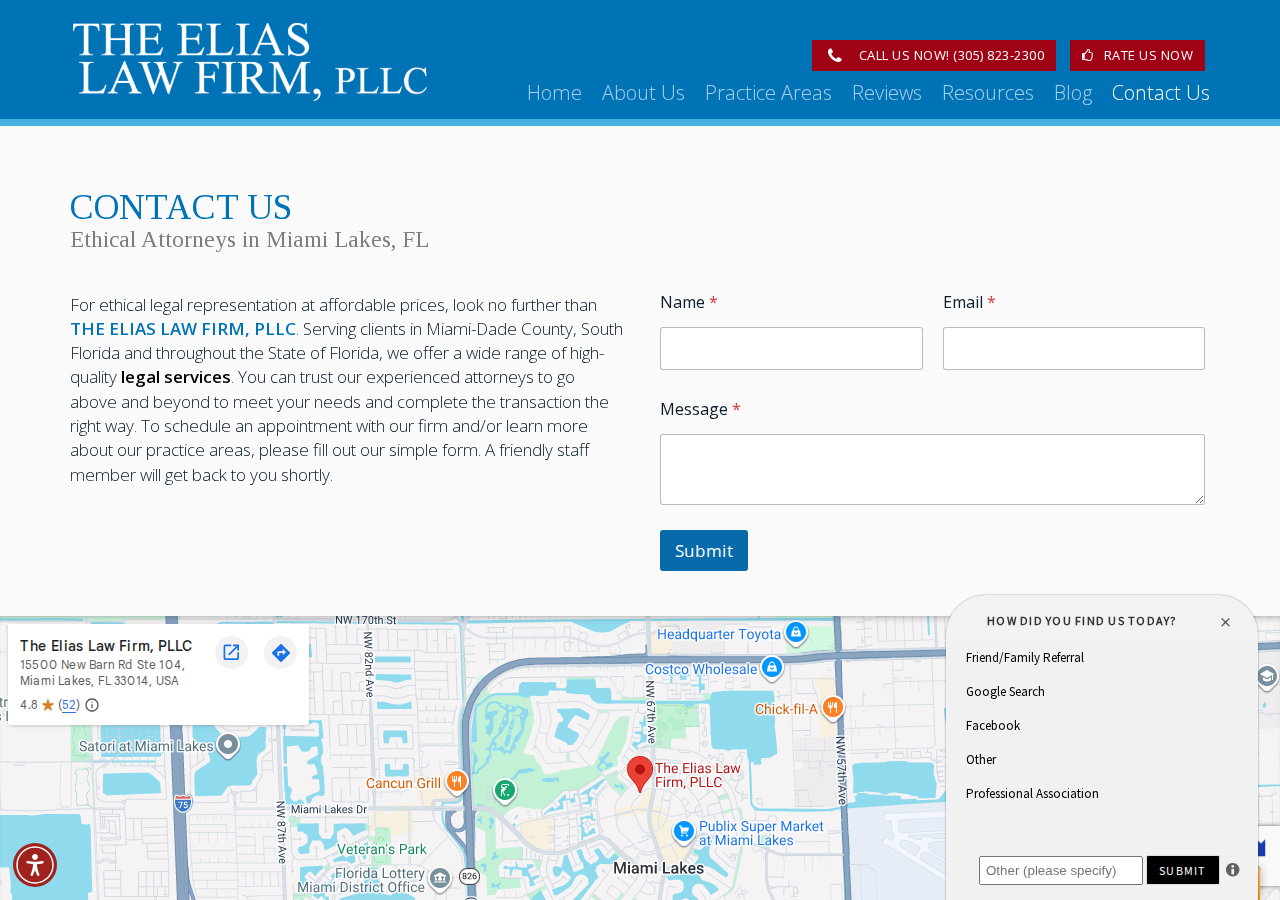Click directions arrow icon in map card
1280x900 pixels.
(281, 653)
